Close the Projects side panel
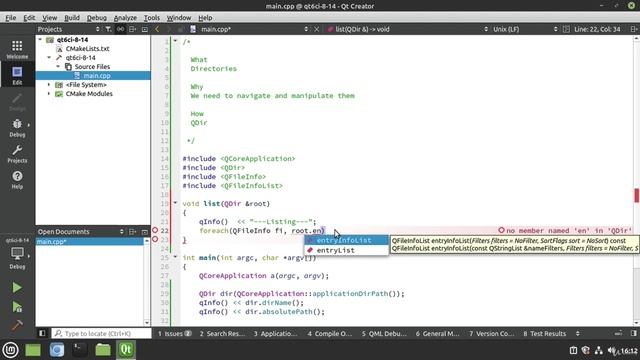 point(144,29)
